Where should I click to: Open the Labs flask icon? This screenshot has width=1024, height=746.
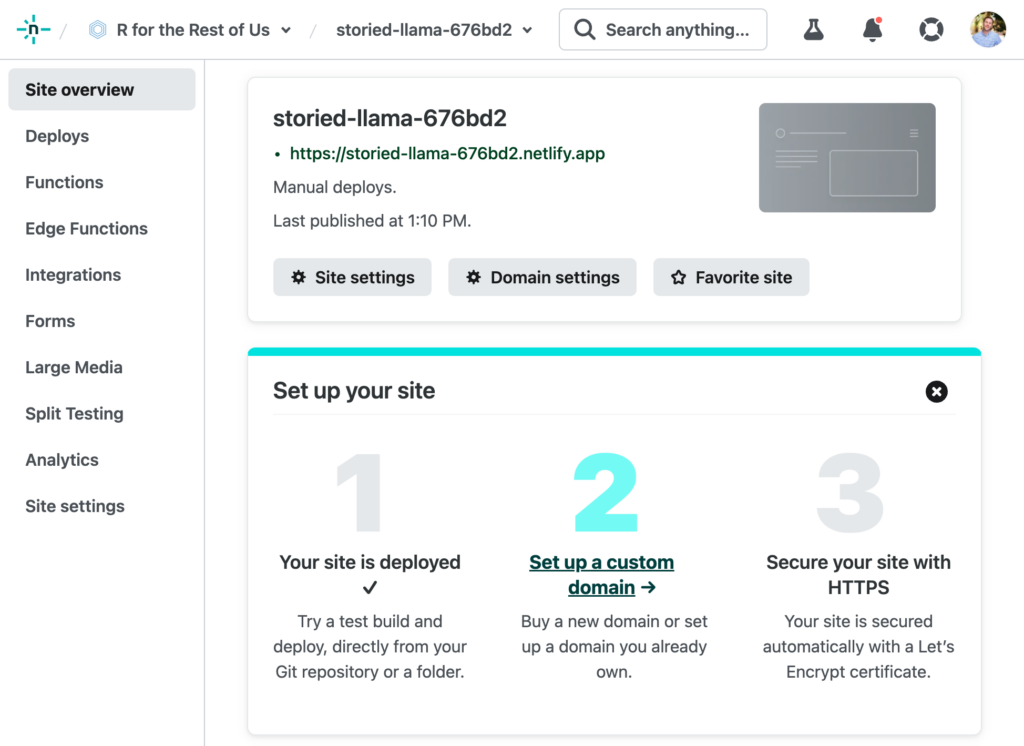tap(813, 29)
